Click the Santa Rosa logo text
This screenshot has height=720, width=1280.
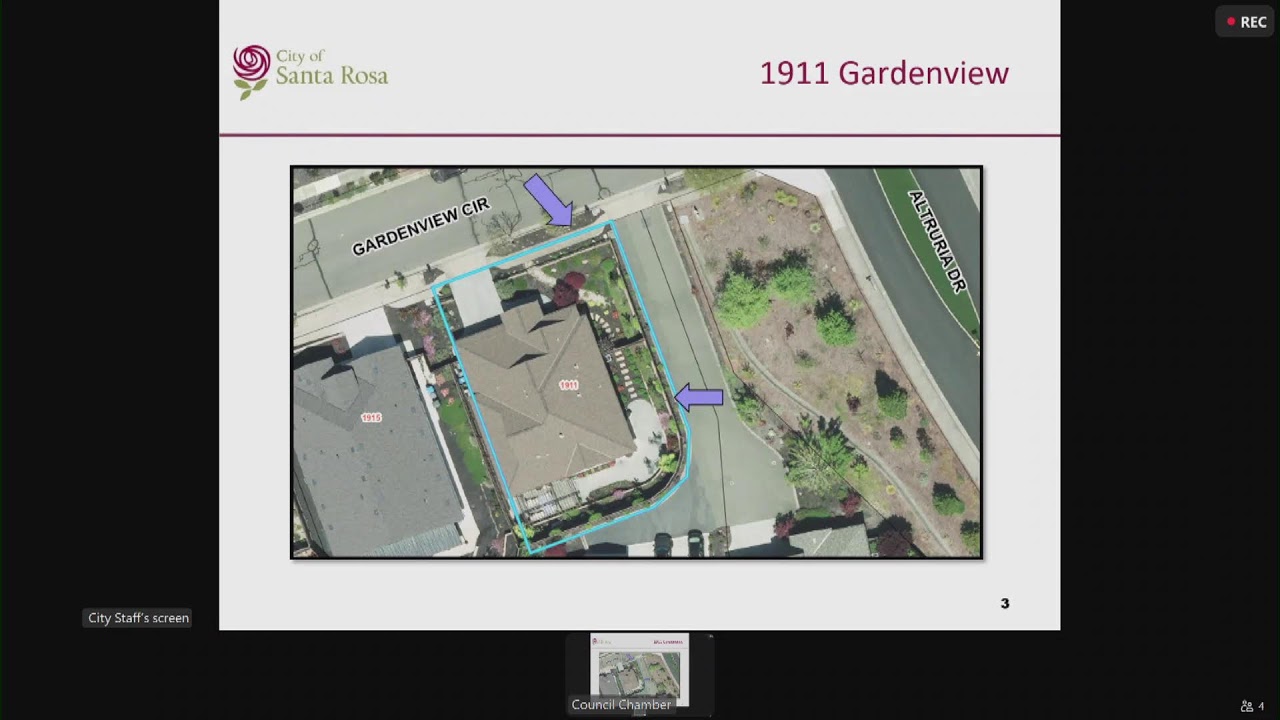click(x=331, y=69)
